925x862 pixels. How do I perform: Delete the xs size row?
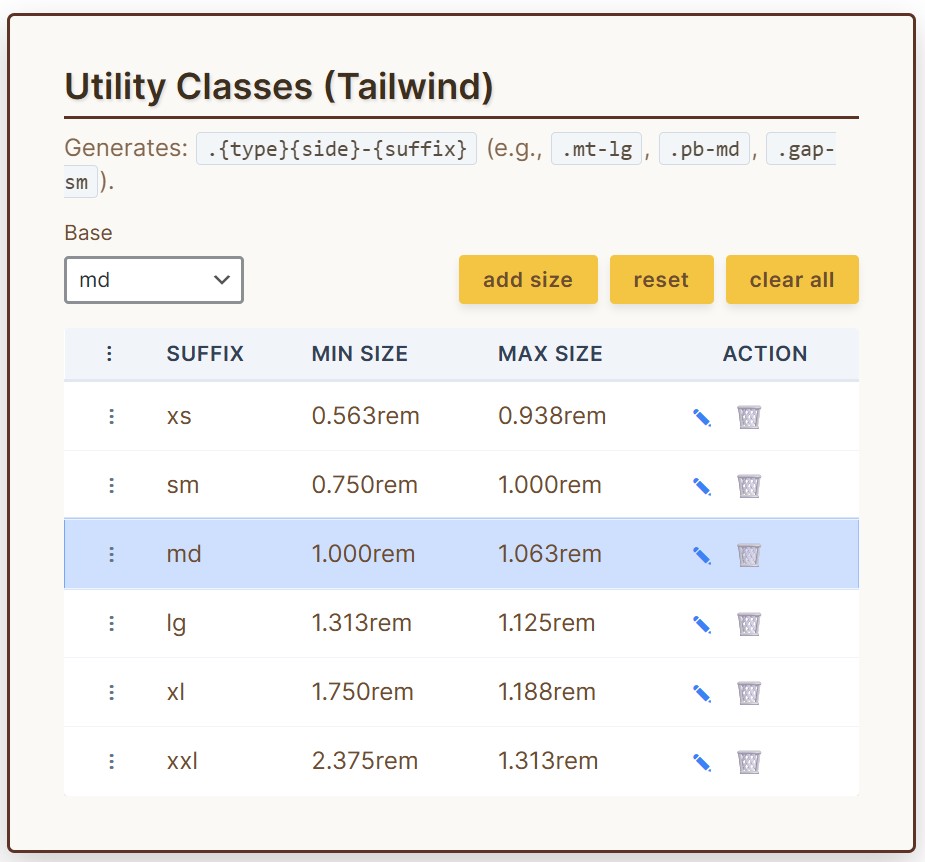pos(749,417)
